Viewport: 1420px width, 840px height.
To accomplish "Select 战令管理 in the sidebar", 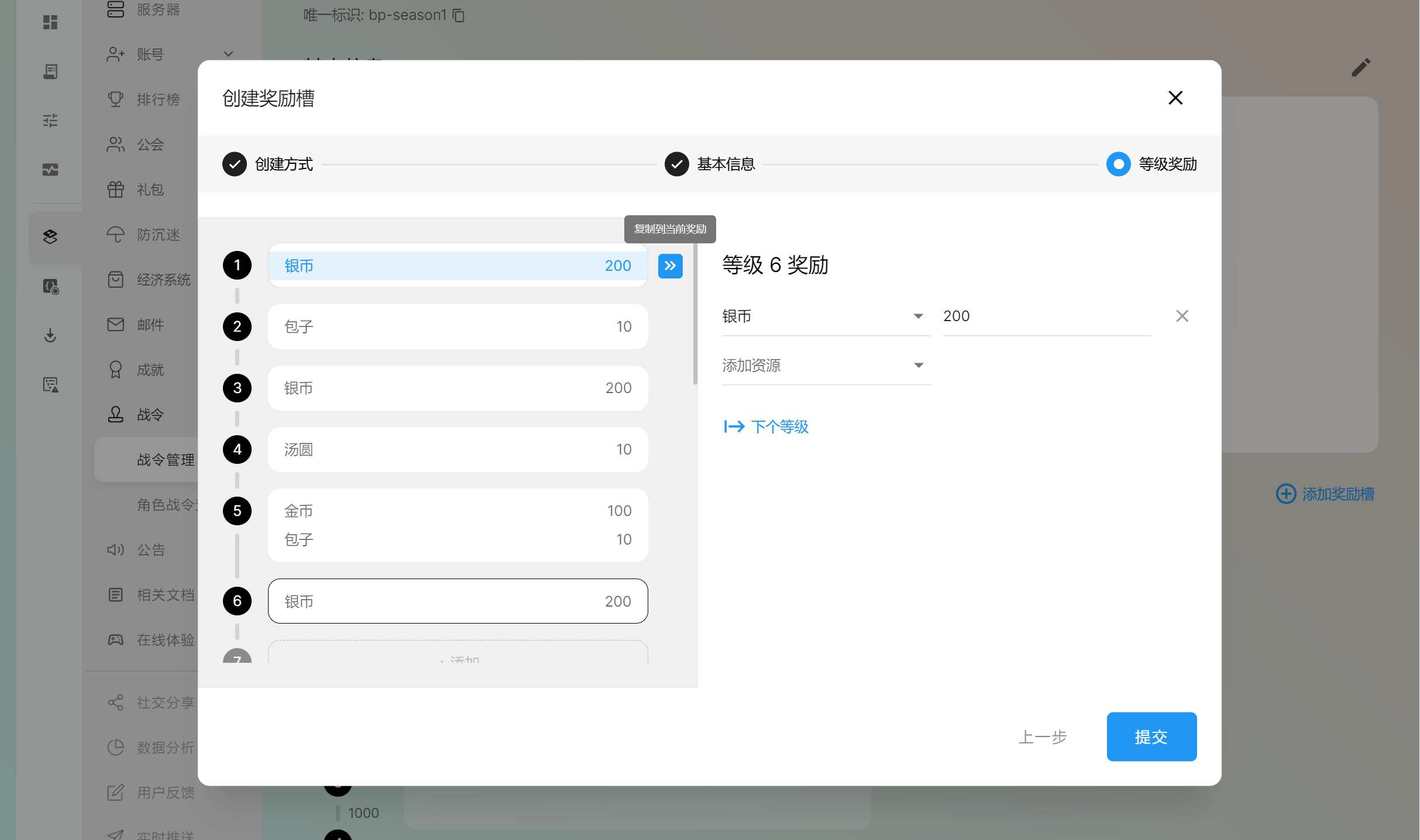I will tap(165, 460).
